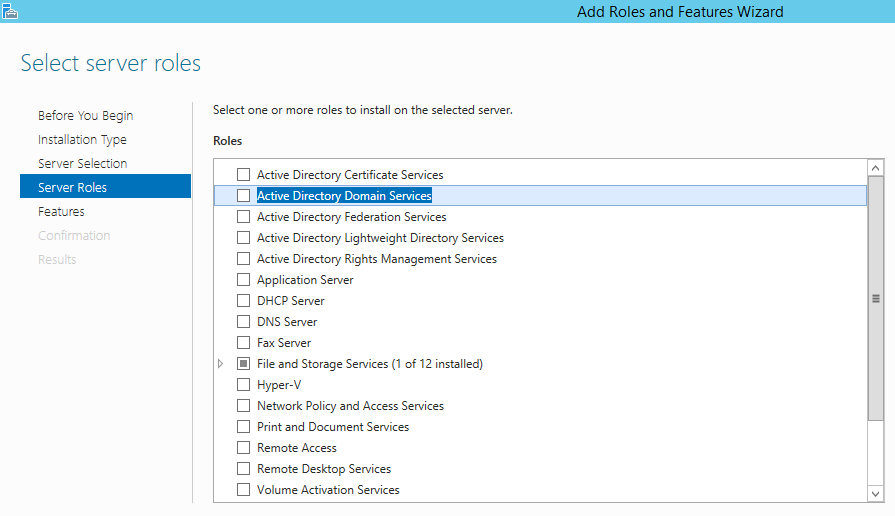Expand File and Storage Services tree node
The image size is (895, 516).
point(220,364)
